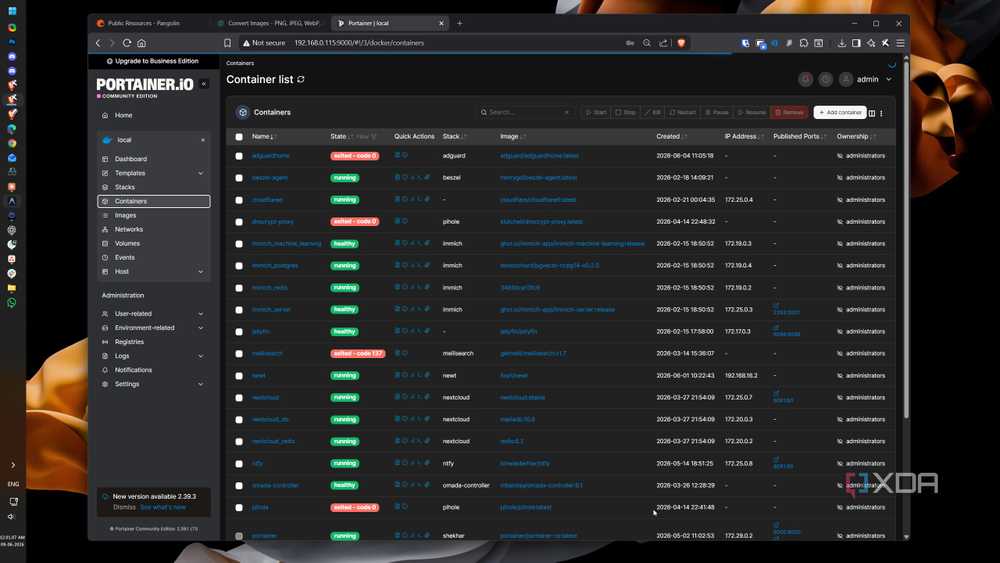Select all containers checkbox
Viewport: 1000px width, 563px height.
[239, 136]
